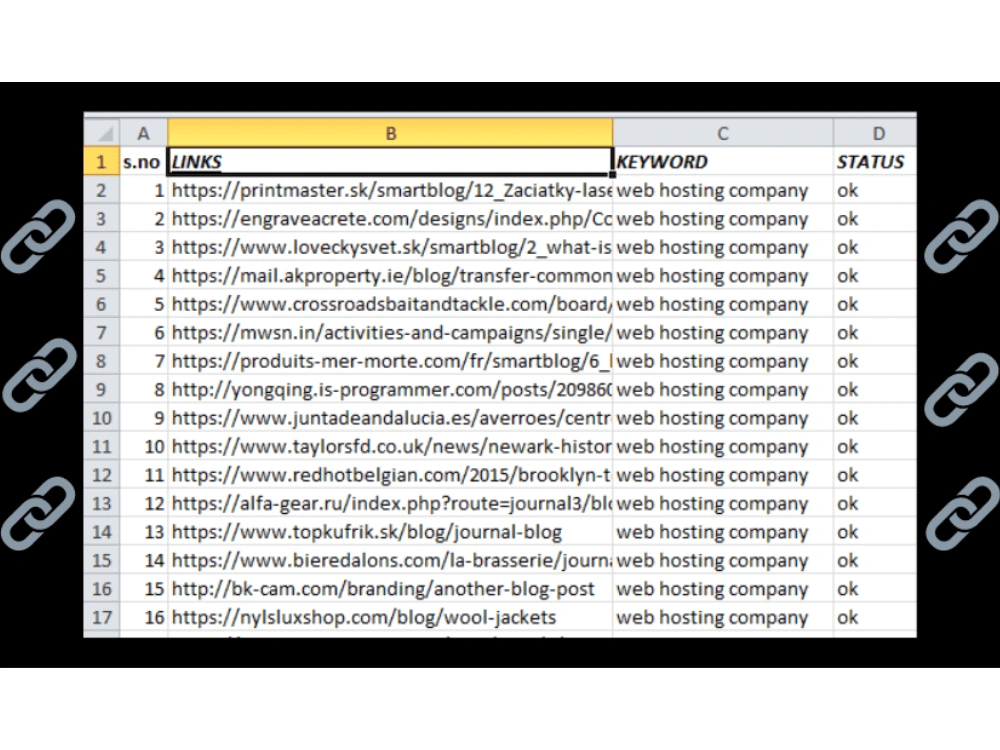Click the alfa-gear.ru link cell
Image resolution: width=1000 pixels, height=750 pixels.
point(390,503)
